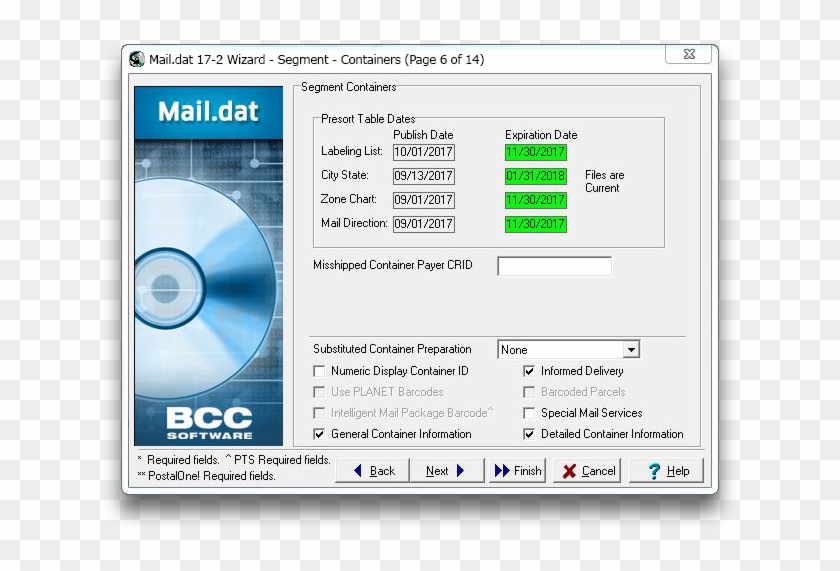Click the Back button
This screenshot has width=840, height=571.
[373, 471]
